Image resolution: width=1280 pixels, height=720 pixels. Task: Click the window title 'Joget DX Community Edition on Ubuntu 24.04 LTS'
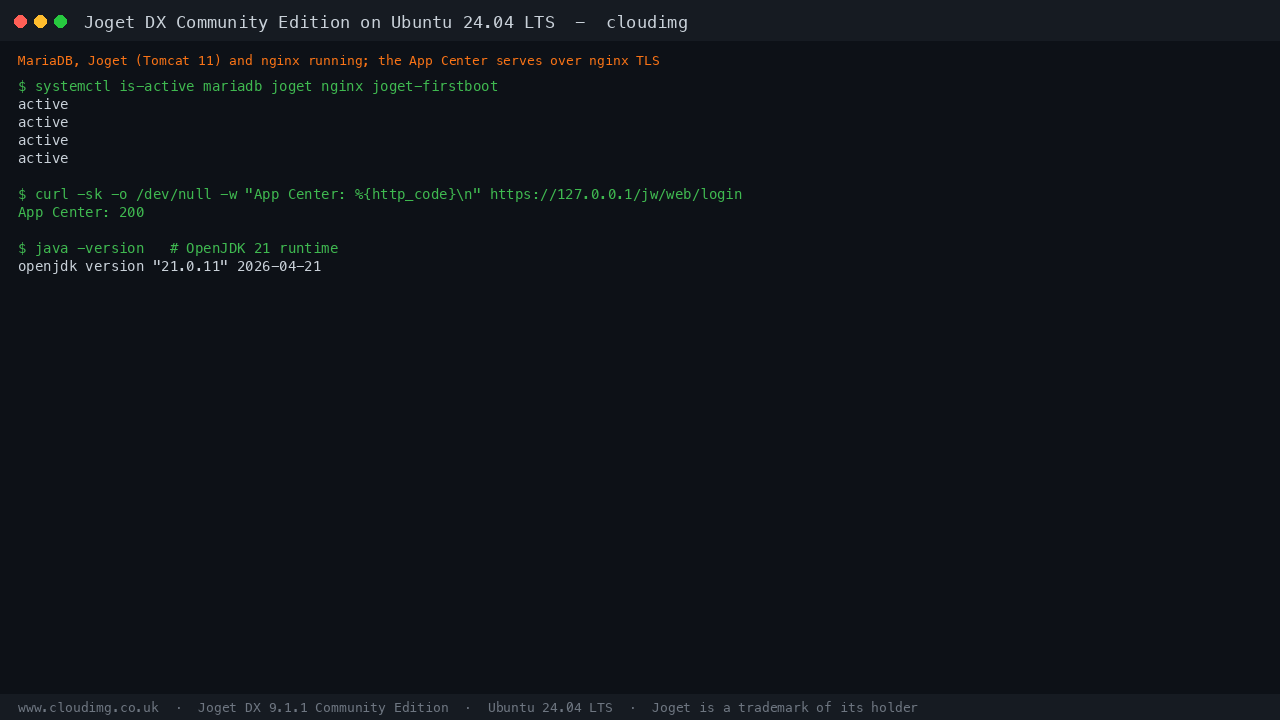coord(319,22)
